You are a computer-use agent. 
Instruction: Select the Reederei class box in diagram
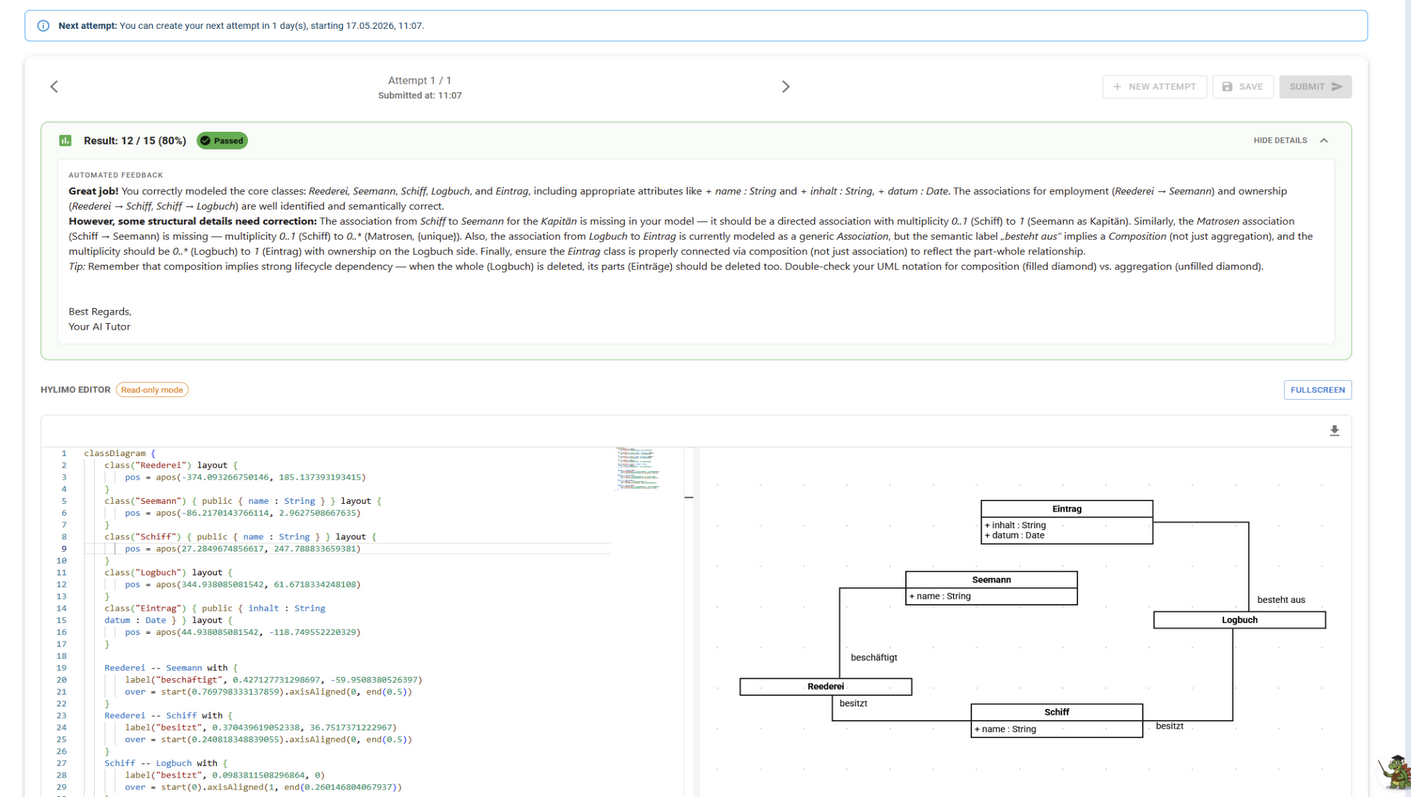[x=825, y=687]
